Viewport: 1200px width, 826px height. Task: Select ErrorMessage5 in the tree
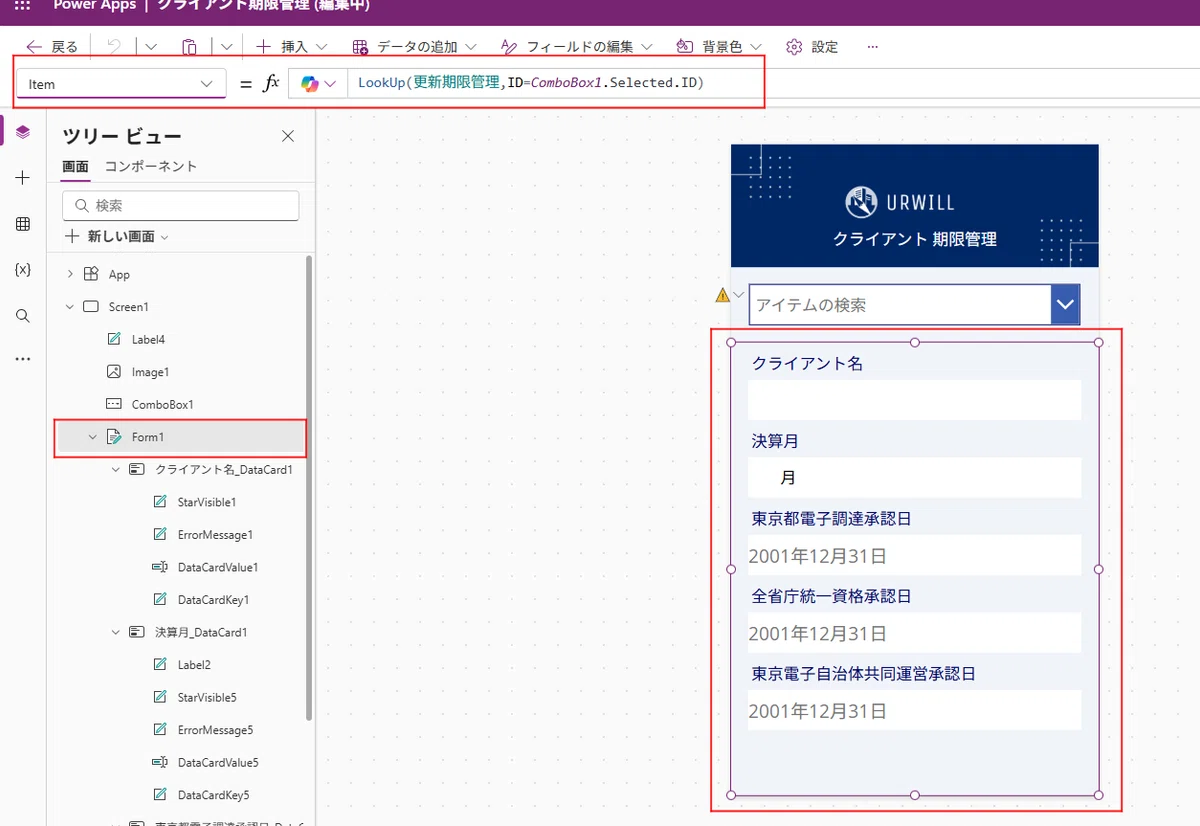215,730
